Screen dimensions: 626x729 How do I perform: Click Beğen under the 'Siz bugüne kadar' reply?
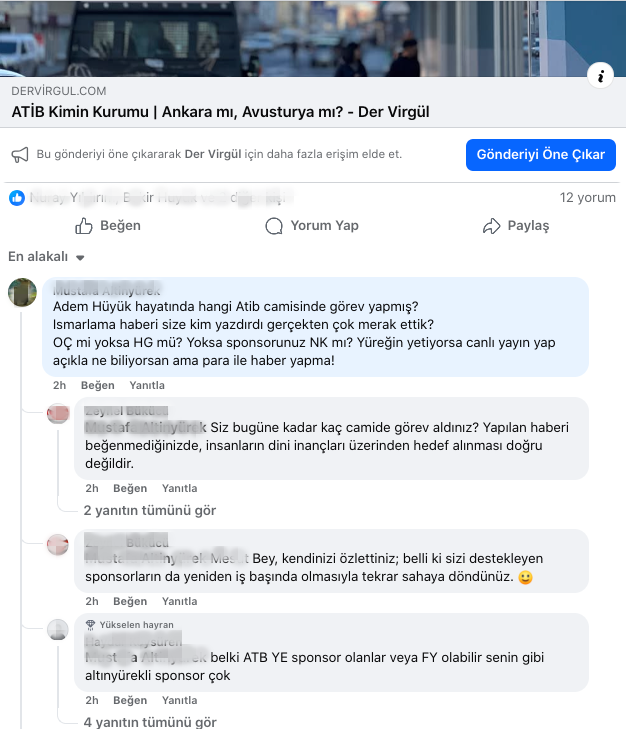tap(130, 488)
